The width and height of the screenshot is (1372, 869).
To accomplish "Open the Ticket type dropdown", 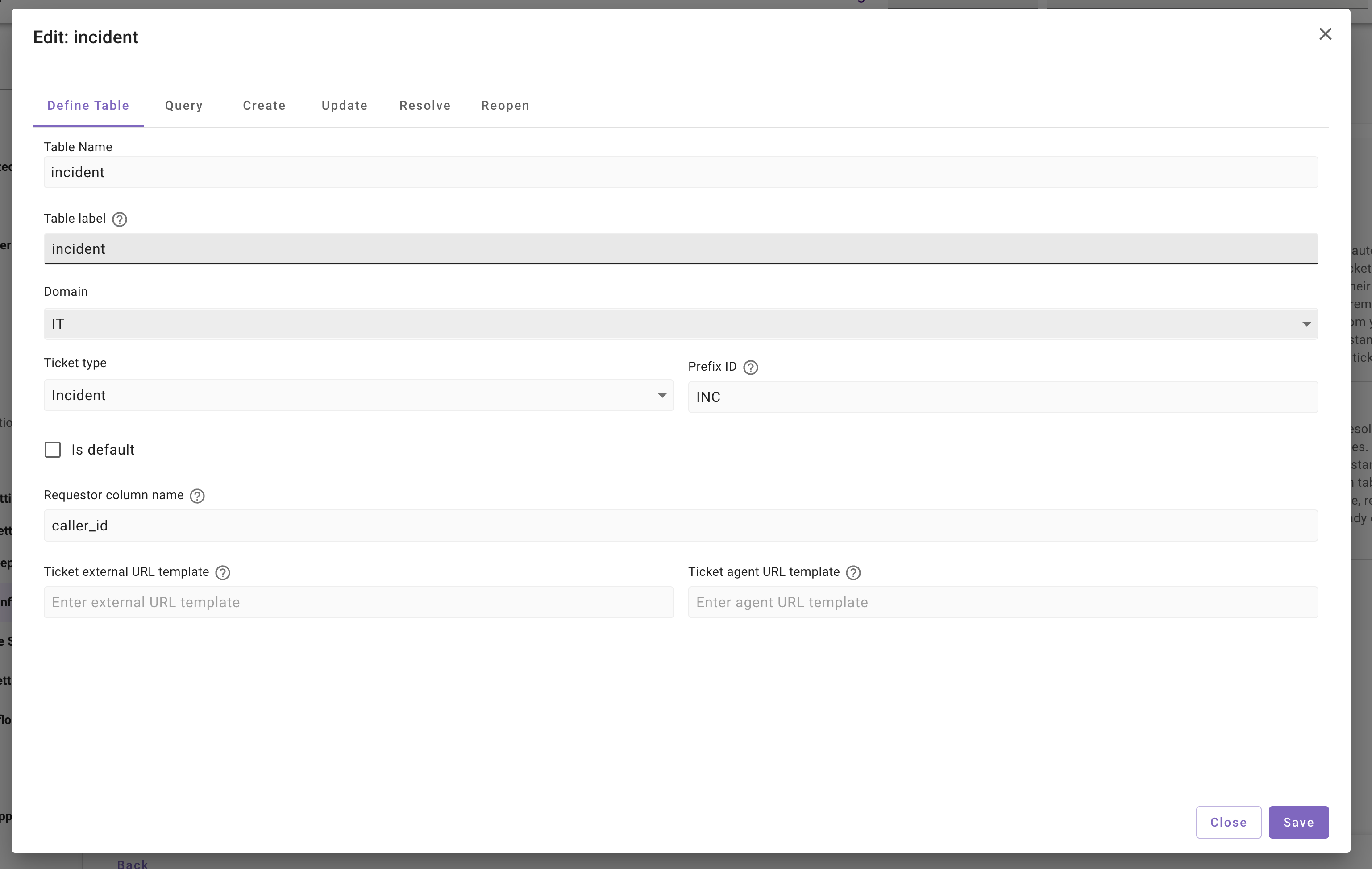I will [x=358, y=395].
